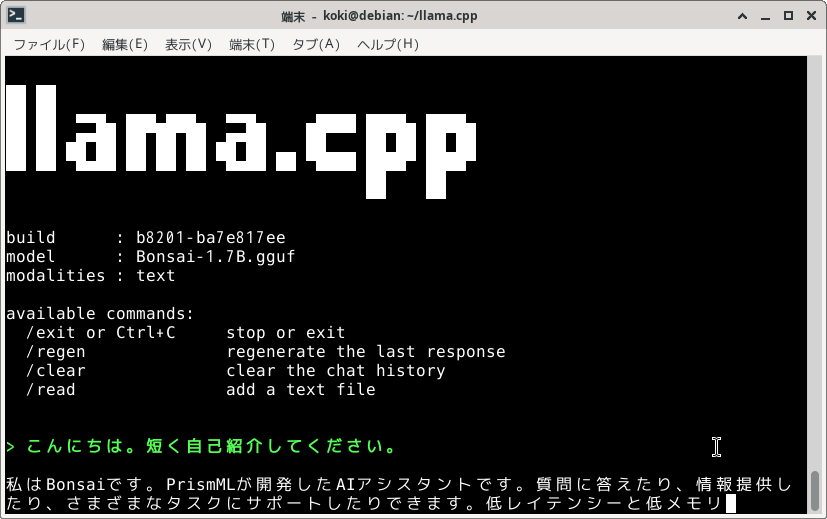Open the ファイル(F) menu

[x=49, y=44]
